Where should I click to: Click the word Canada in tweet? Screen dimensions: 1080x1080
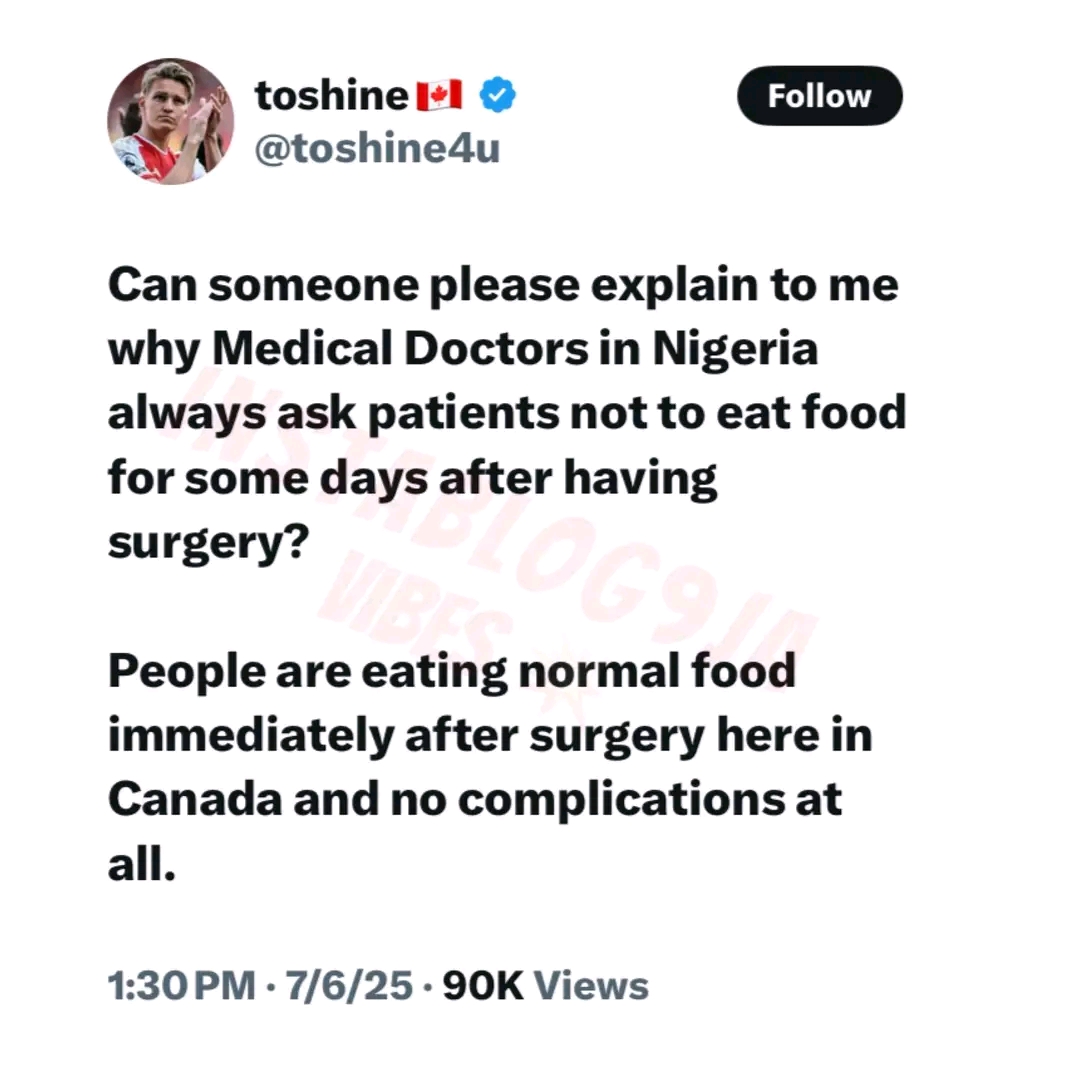pos(195,799)
